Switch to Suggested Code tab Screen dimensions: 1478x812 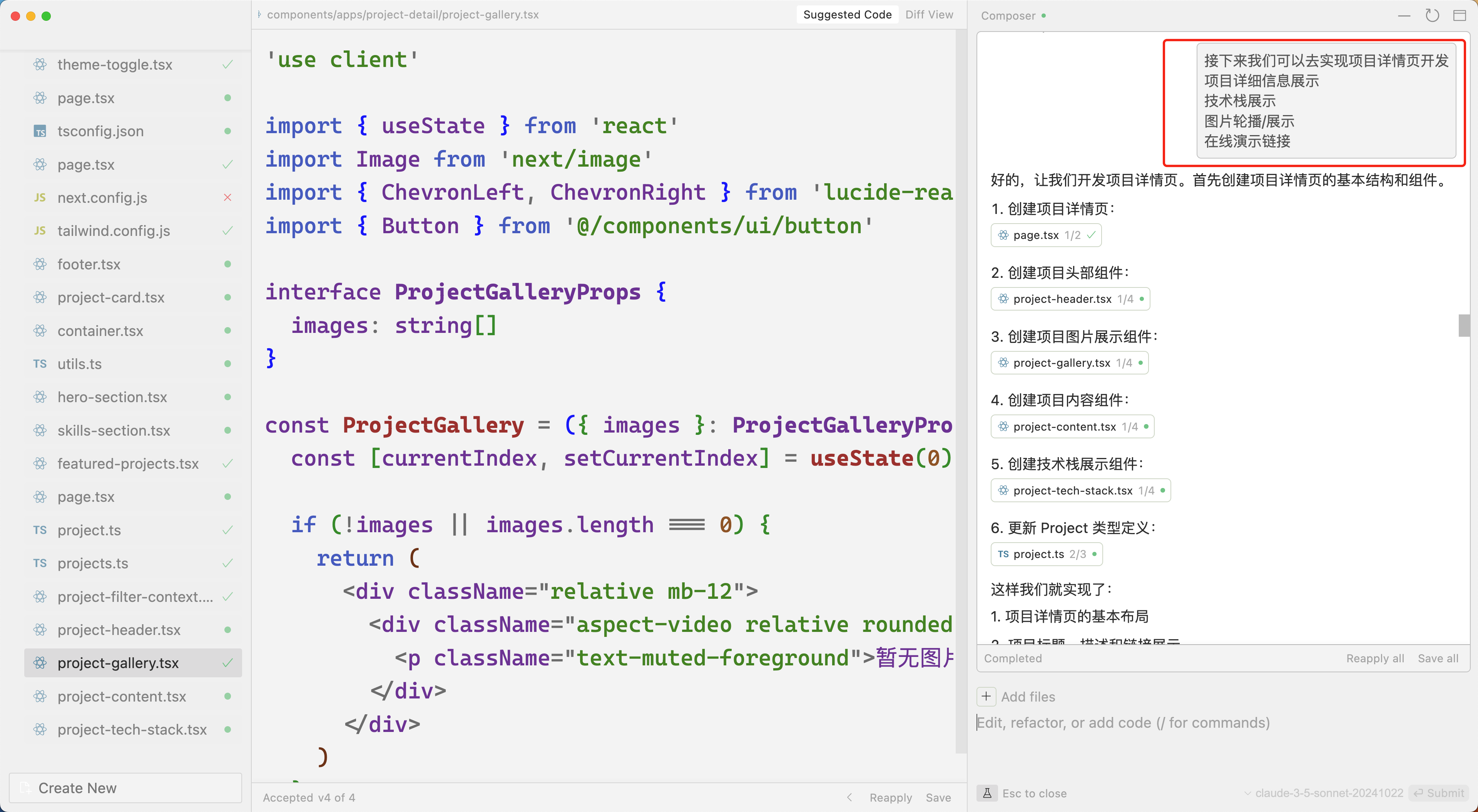click(x=847, y=14)
